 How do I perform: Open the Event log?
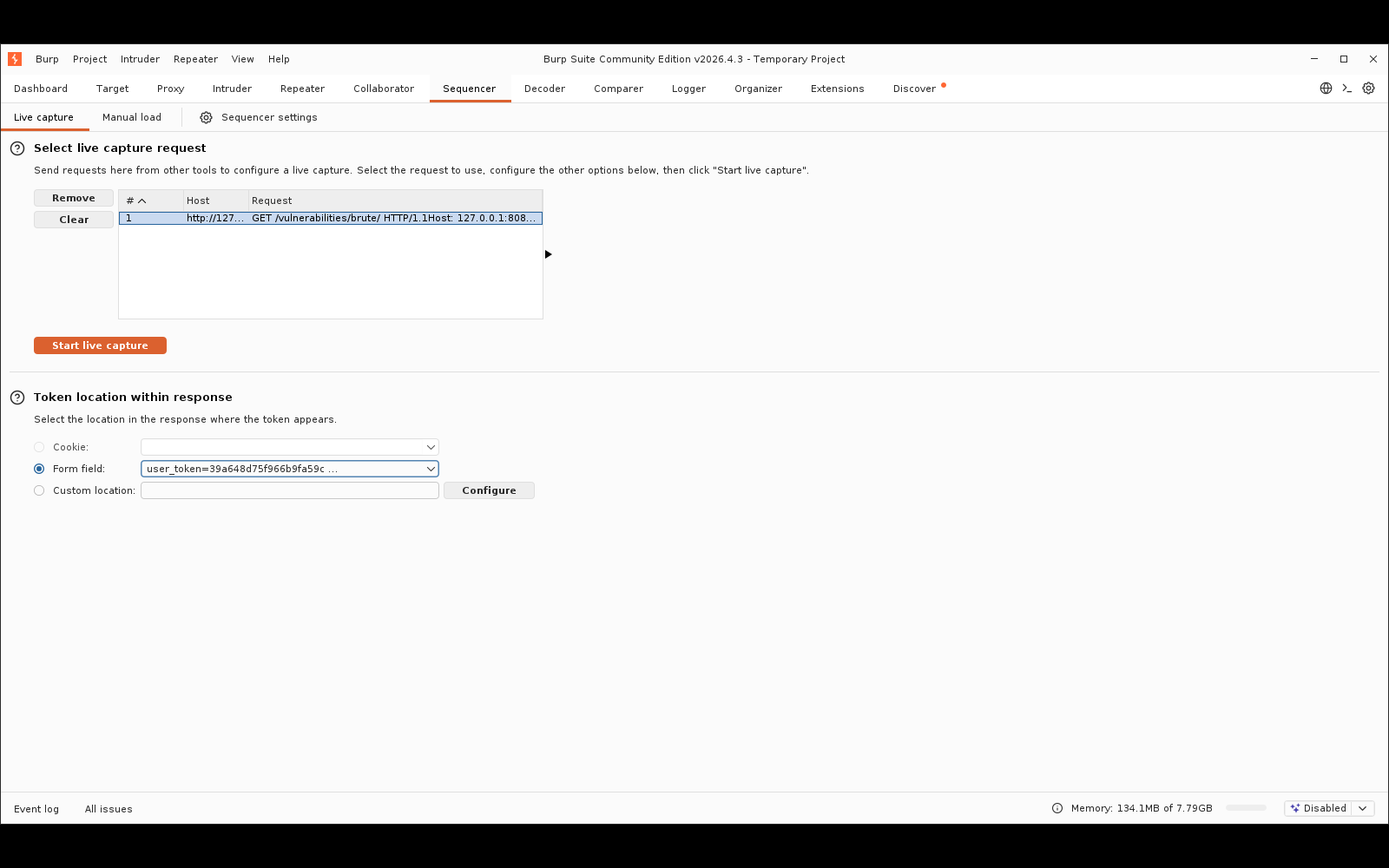click(36, 809)
